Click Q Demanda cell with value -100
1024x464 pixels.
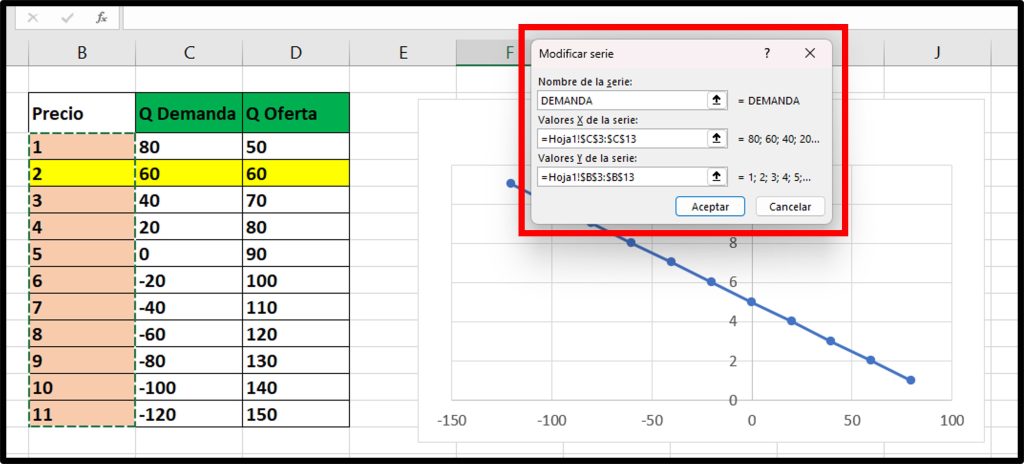pos(189,388)
